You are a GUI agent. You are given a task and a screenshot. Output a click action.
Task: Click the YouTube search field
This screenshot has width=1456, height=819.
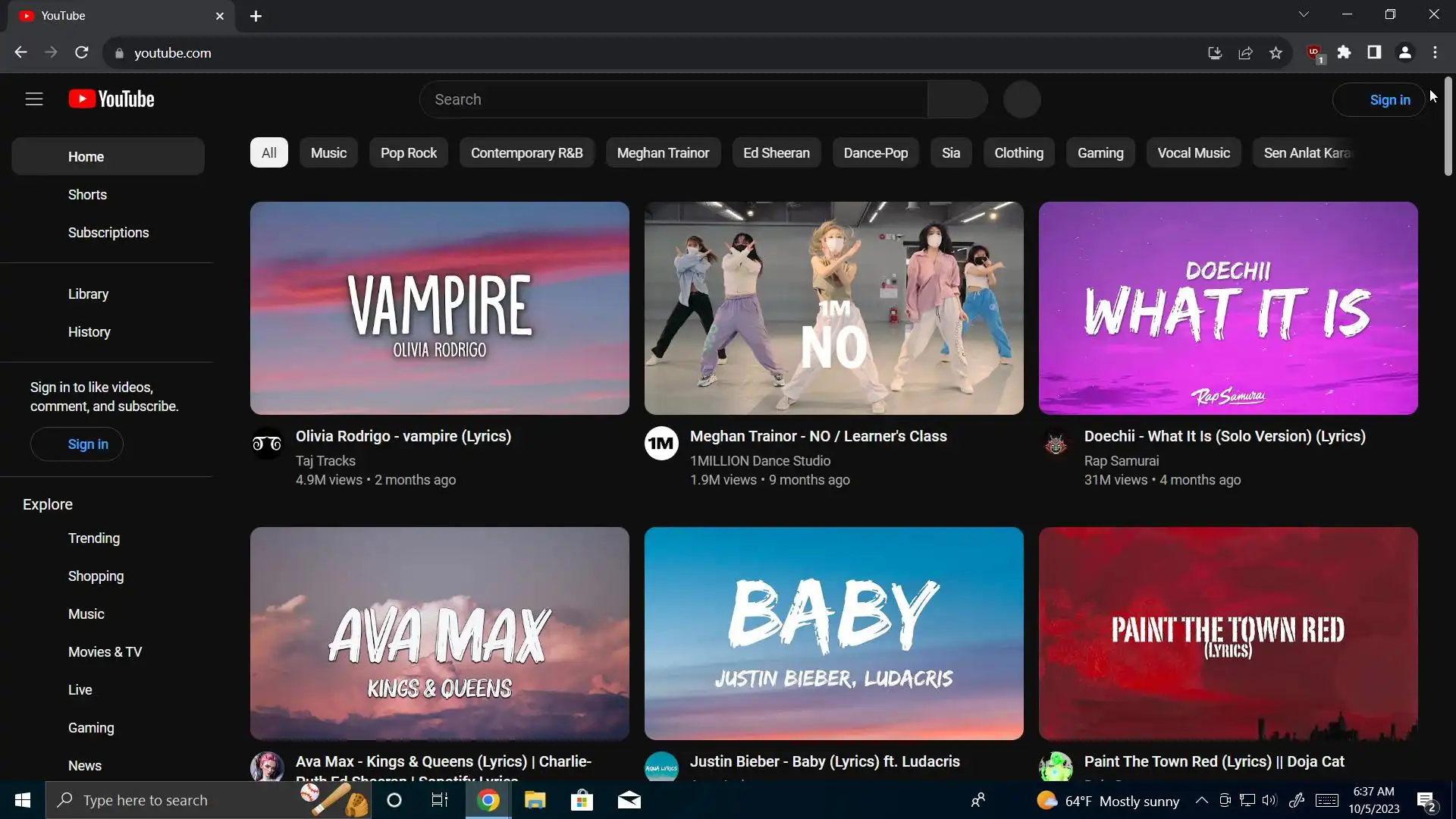tap(673, 100)
